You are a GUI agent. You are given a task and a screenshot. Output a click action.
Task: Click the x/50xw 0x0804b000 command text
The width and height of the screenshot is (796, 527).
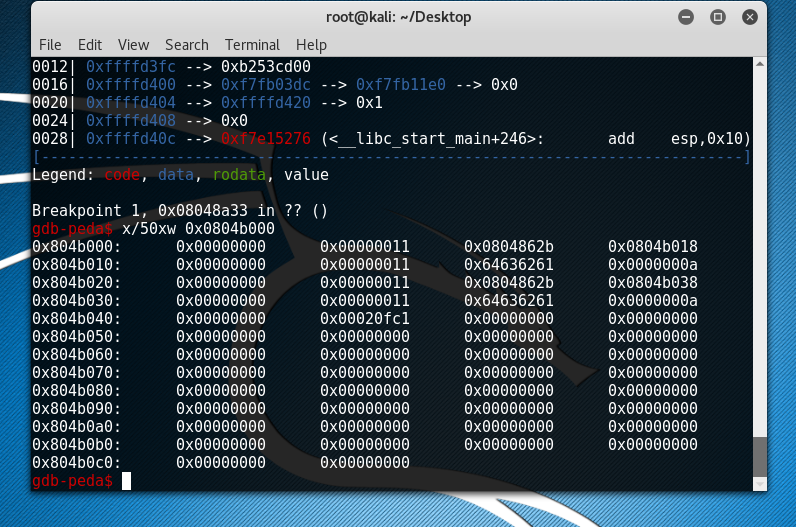[198, 228]
